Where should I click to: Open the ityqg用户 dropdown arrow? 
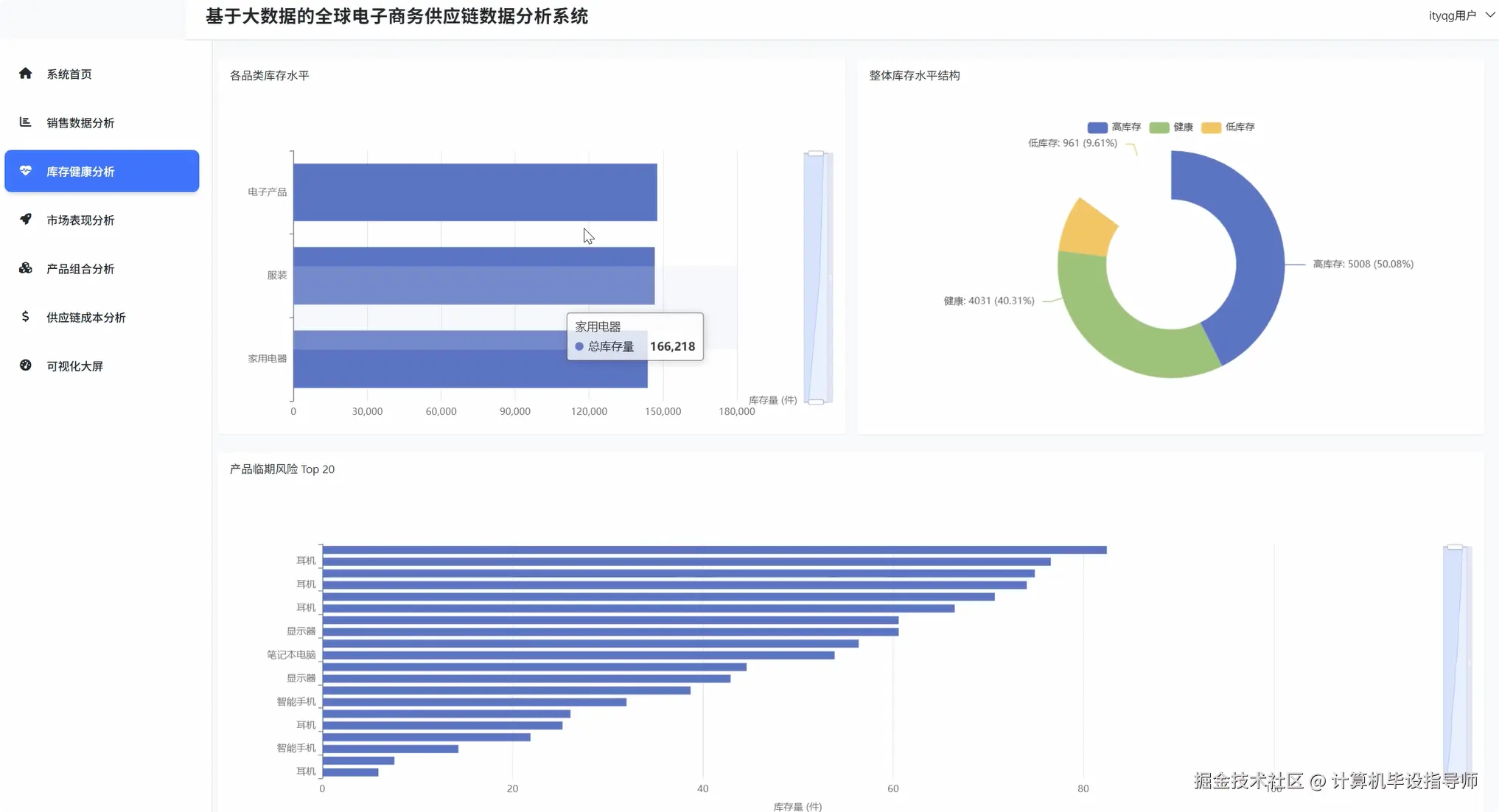1489,15
